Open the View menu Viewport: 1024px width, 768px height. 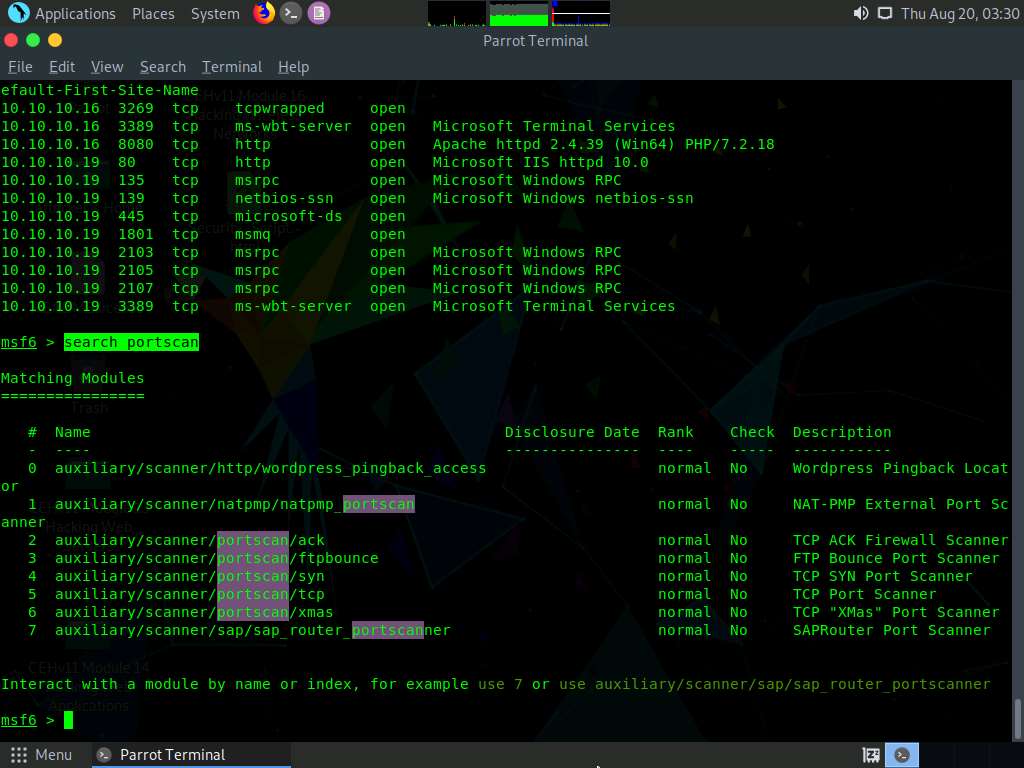click(x=107, y=67)
